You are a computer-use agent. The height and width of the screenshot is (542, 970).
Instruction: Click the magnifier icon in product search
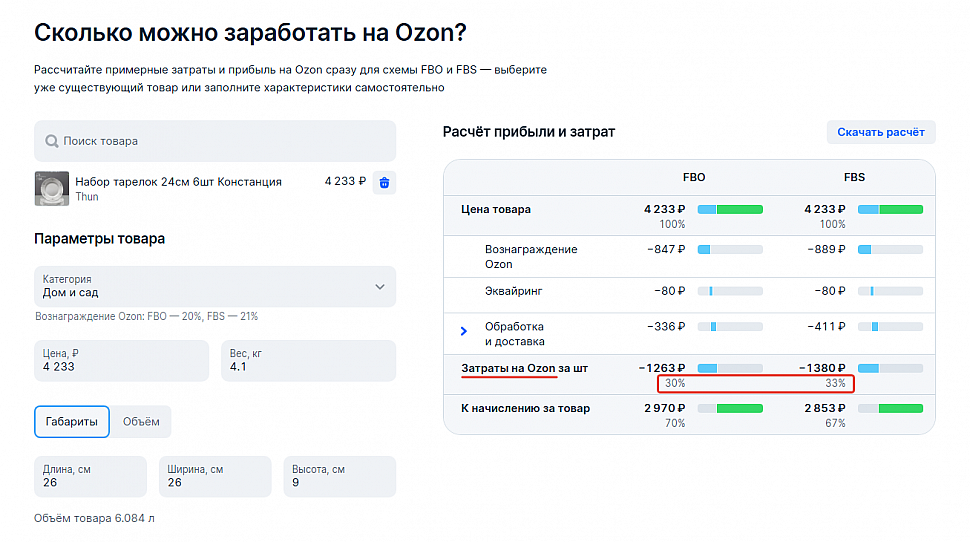[52, 141]
